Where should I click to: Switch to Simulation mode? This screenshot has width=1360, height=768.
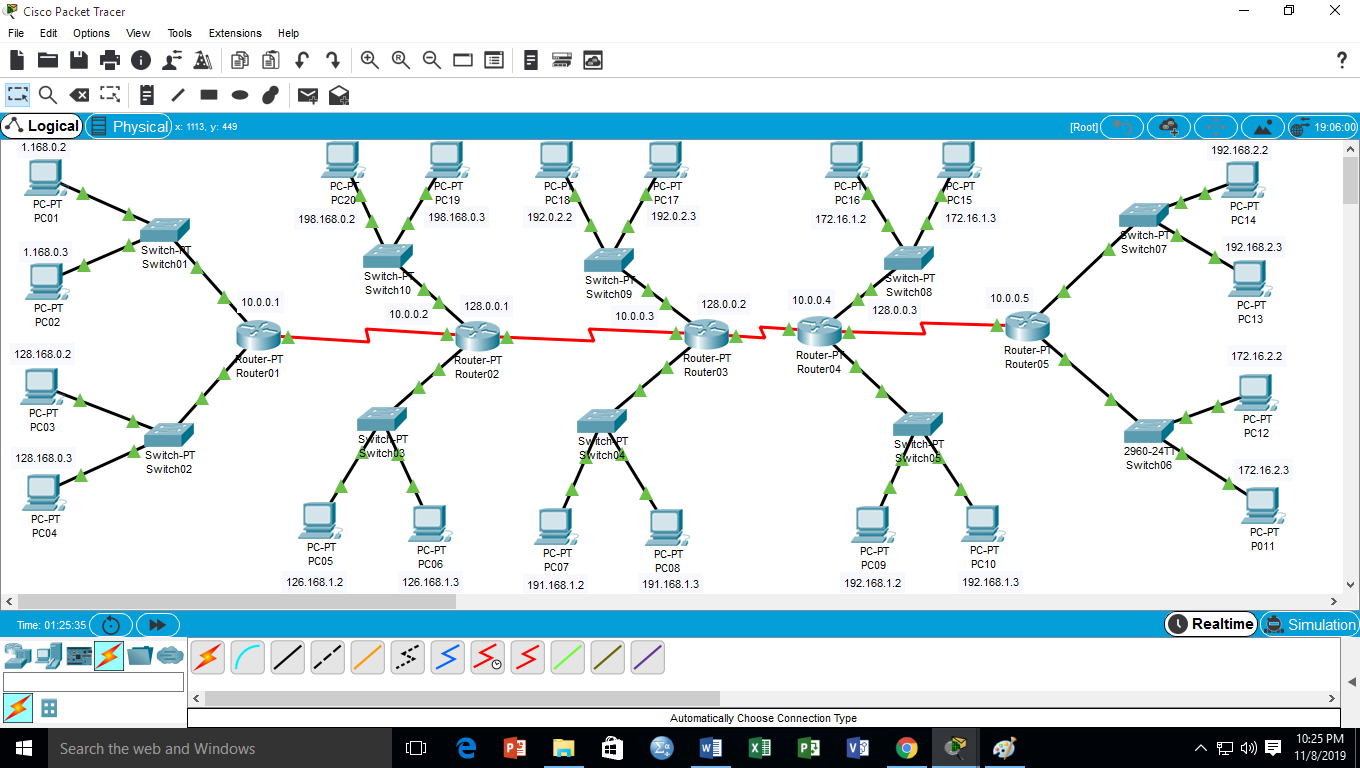(x=1309, y=624)
